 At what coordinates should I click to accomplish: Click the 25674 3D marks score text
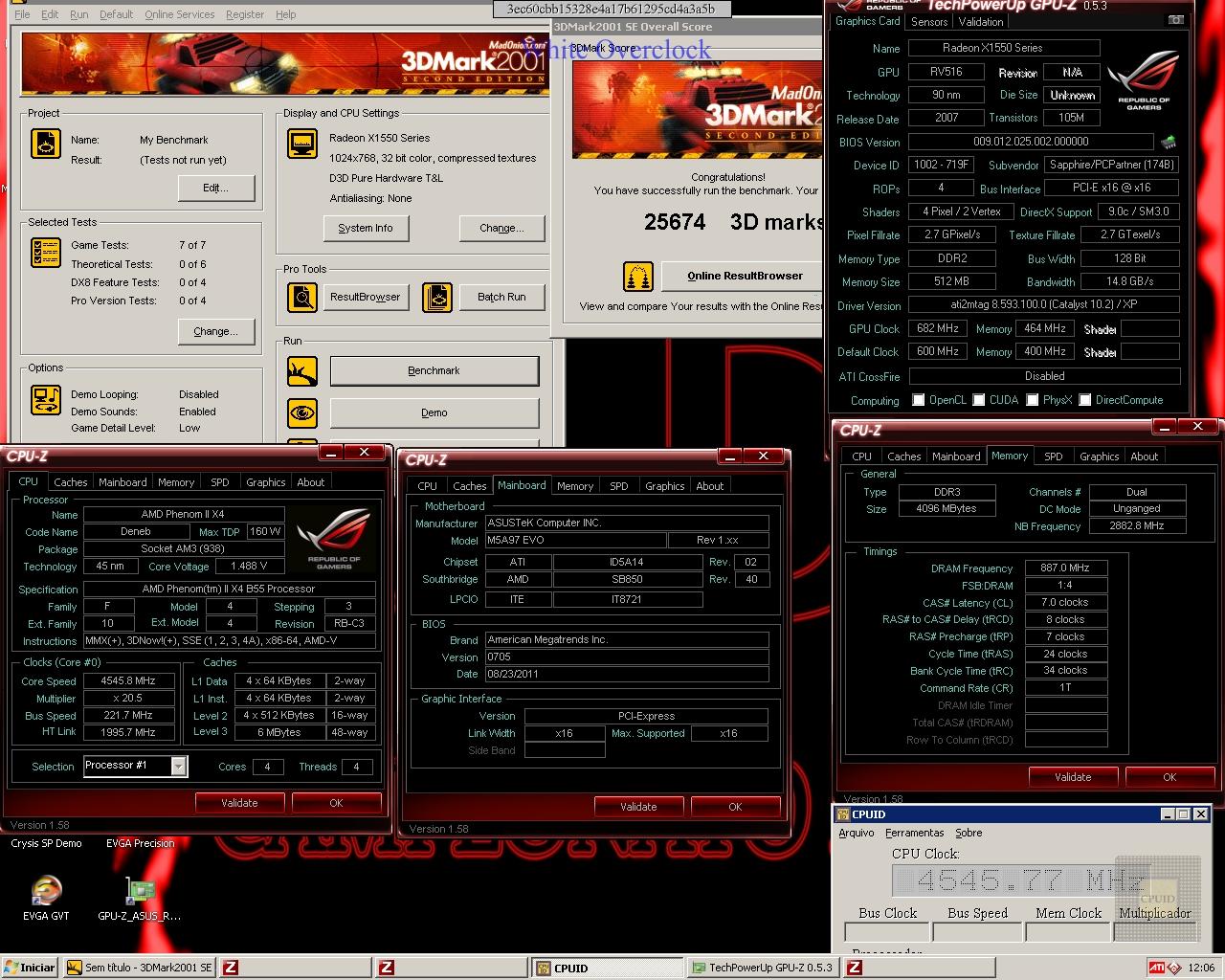coord(735,222)
